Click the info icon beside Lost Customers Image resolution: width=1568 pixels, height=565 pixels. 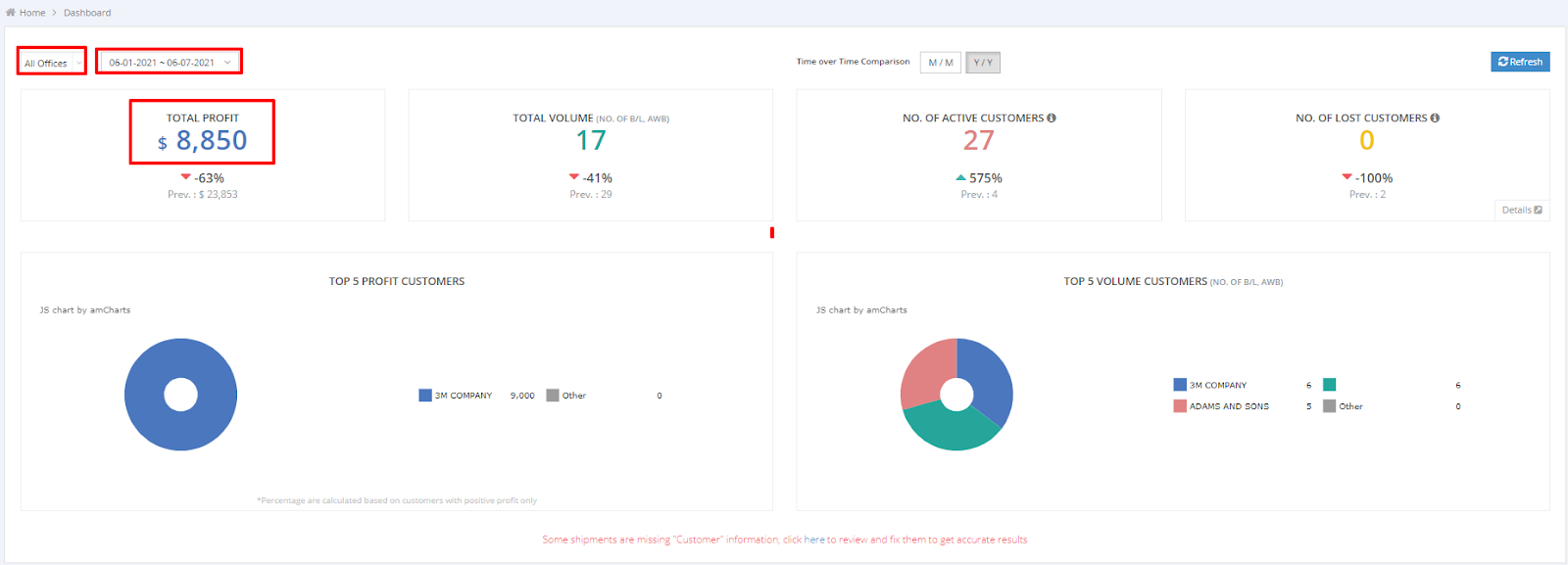pyautogui.click(x=1435, y=118)
